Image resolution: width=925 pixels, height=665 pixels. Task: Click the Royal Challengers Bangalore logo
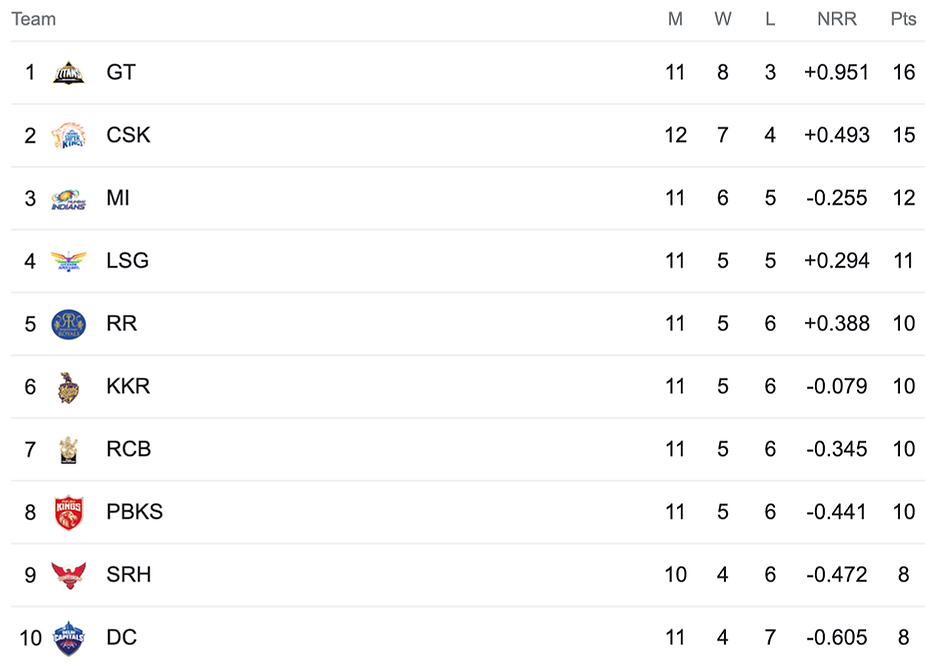point(69,449)
